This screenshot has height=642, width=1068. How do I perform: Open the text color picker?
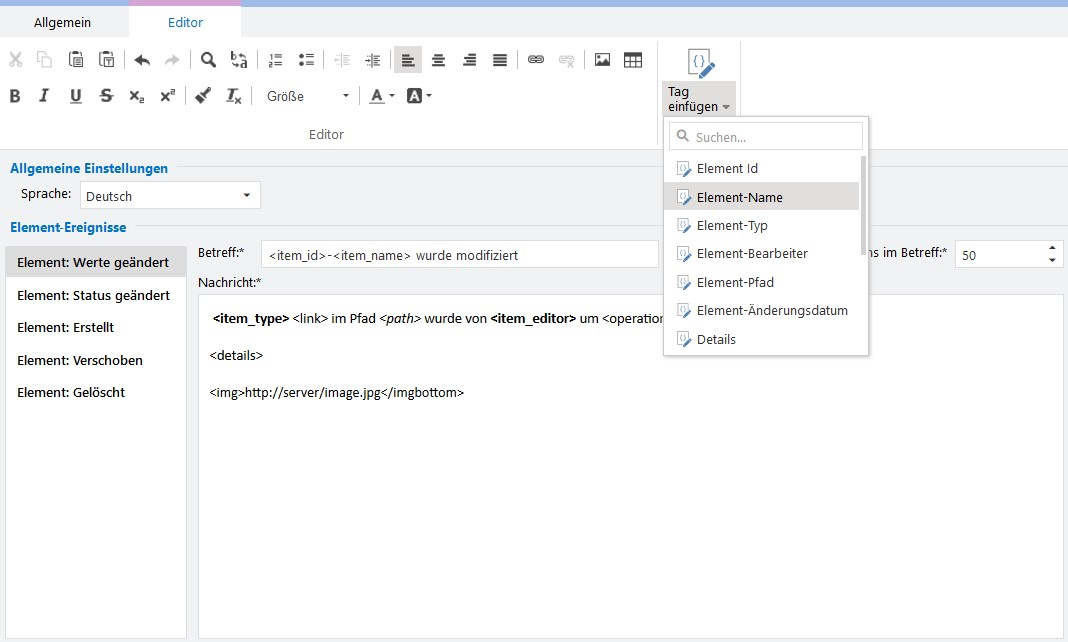[x=381, y=96]
